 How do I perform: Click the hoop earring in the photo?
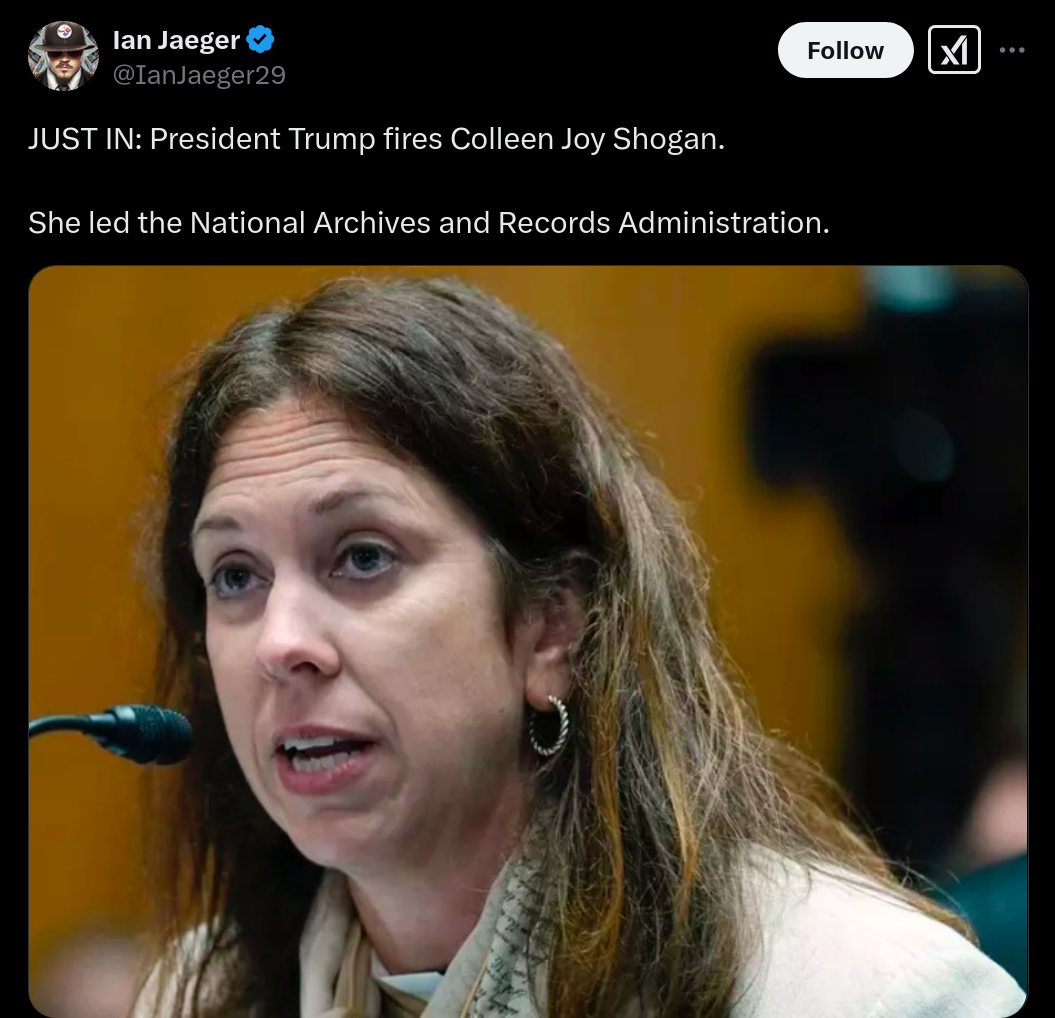[x=549, y=725]
